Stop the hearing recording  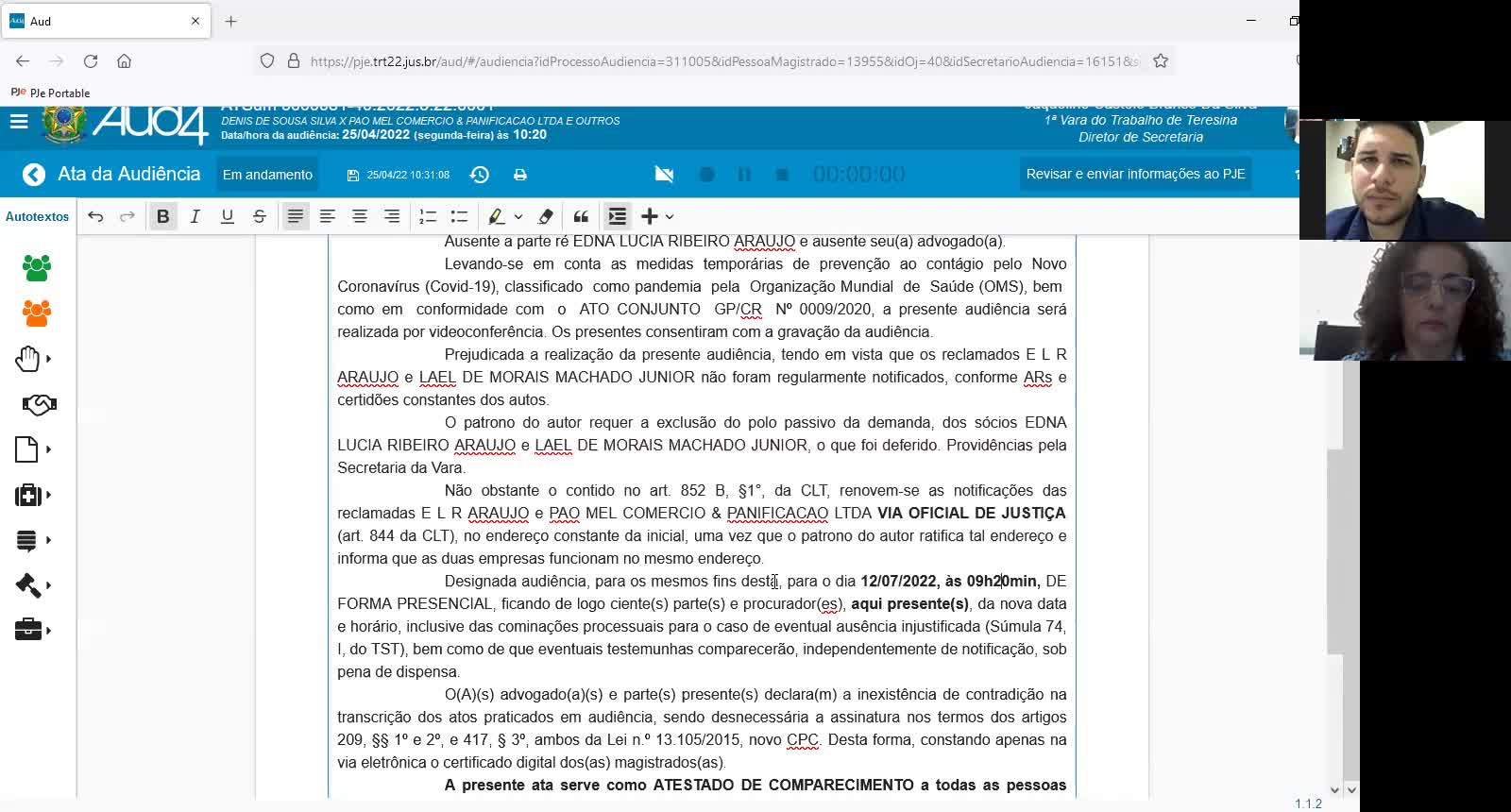pos(782,175)
